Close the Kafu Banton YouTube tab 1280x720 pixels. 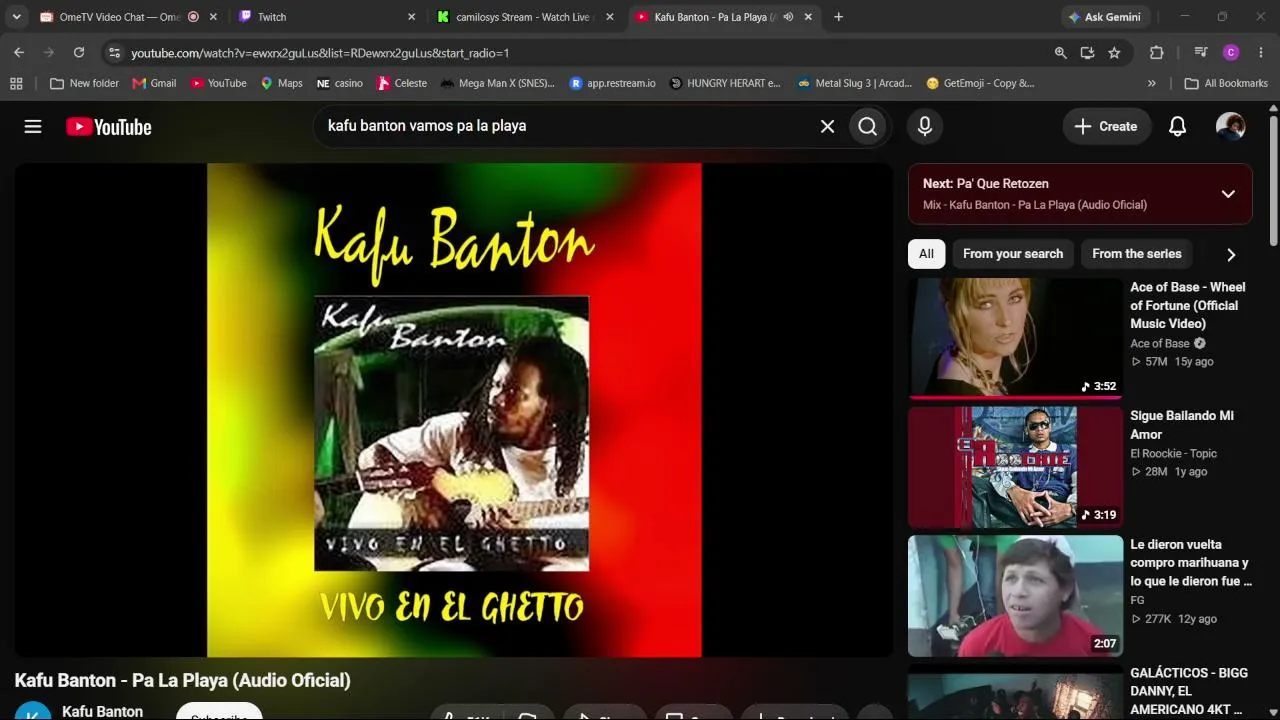coord(808,17)
